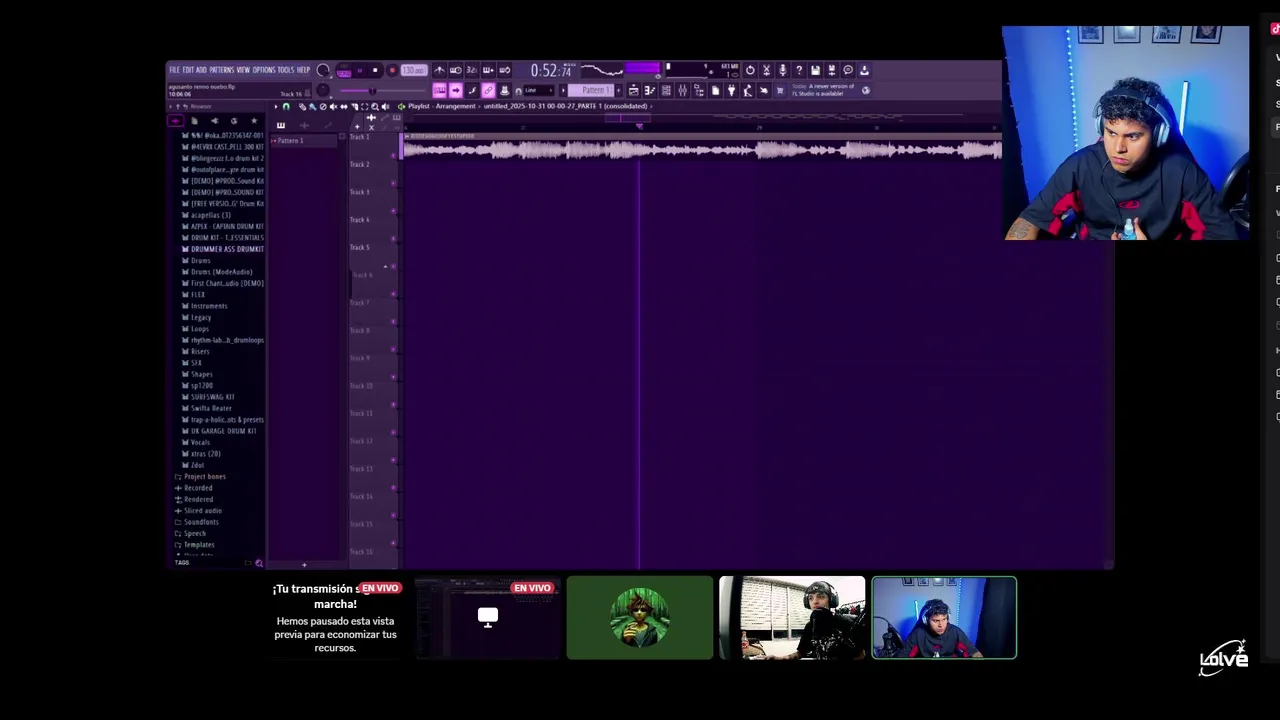Click the save project floppy icon
Viewport: 1280px width, 720px height.
(815, 70)
